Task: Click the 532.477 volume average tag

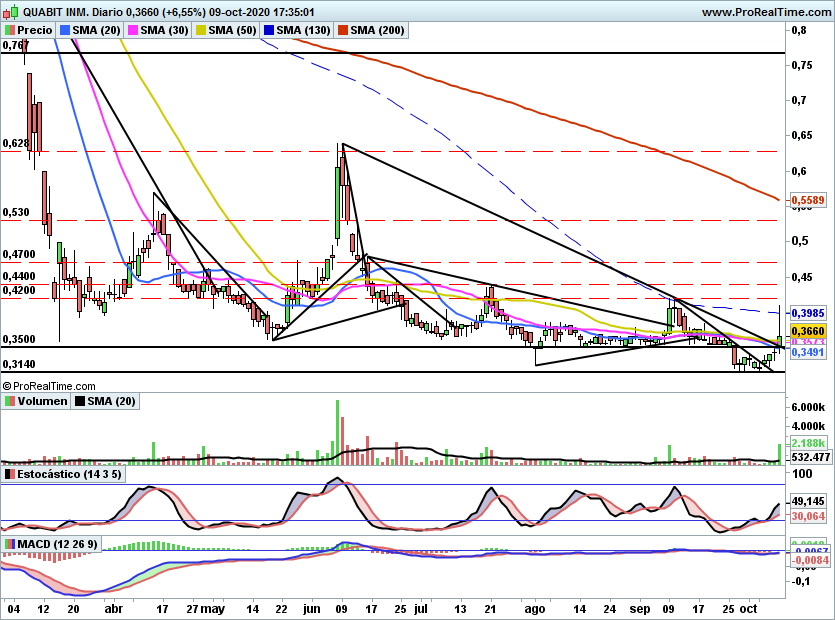Action: click(811, 457)
